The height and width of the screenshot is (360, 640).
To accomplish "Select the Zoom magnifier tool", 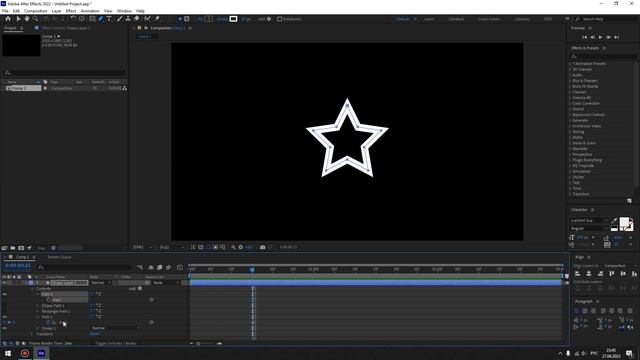I will 35,19.
